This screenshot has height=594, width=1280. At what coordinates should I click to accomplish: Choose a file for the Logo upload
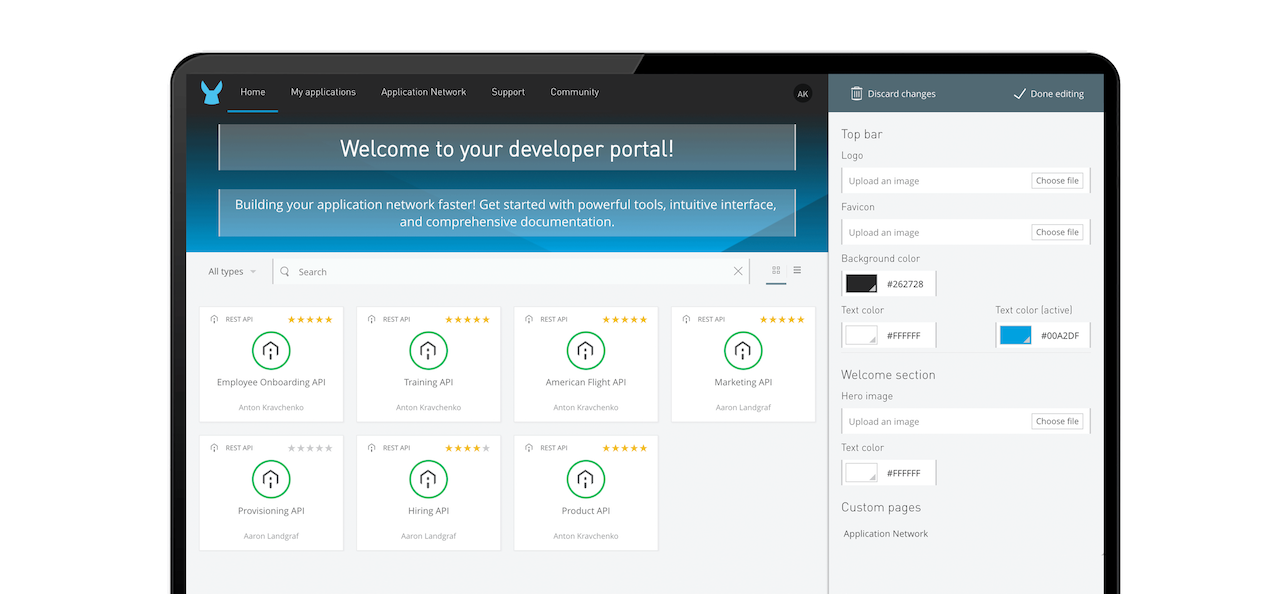[1057, 180]
